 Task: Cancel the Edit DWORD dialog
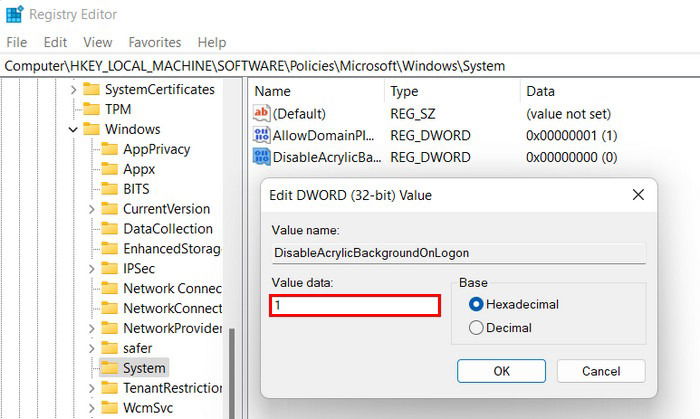pos(601,371)
